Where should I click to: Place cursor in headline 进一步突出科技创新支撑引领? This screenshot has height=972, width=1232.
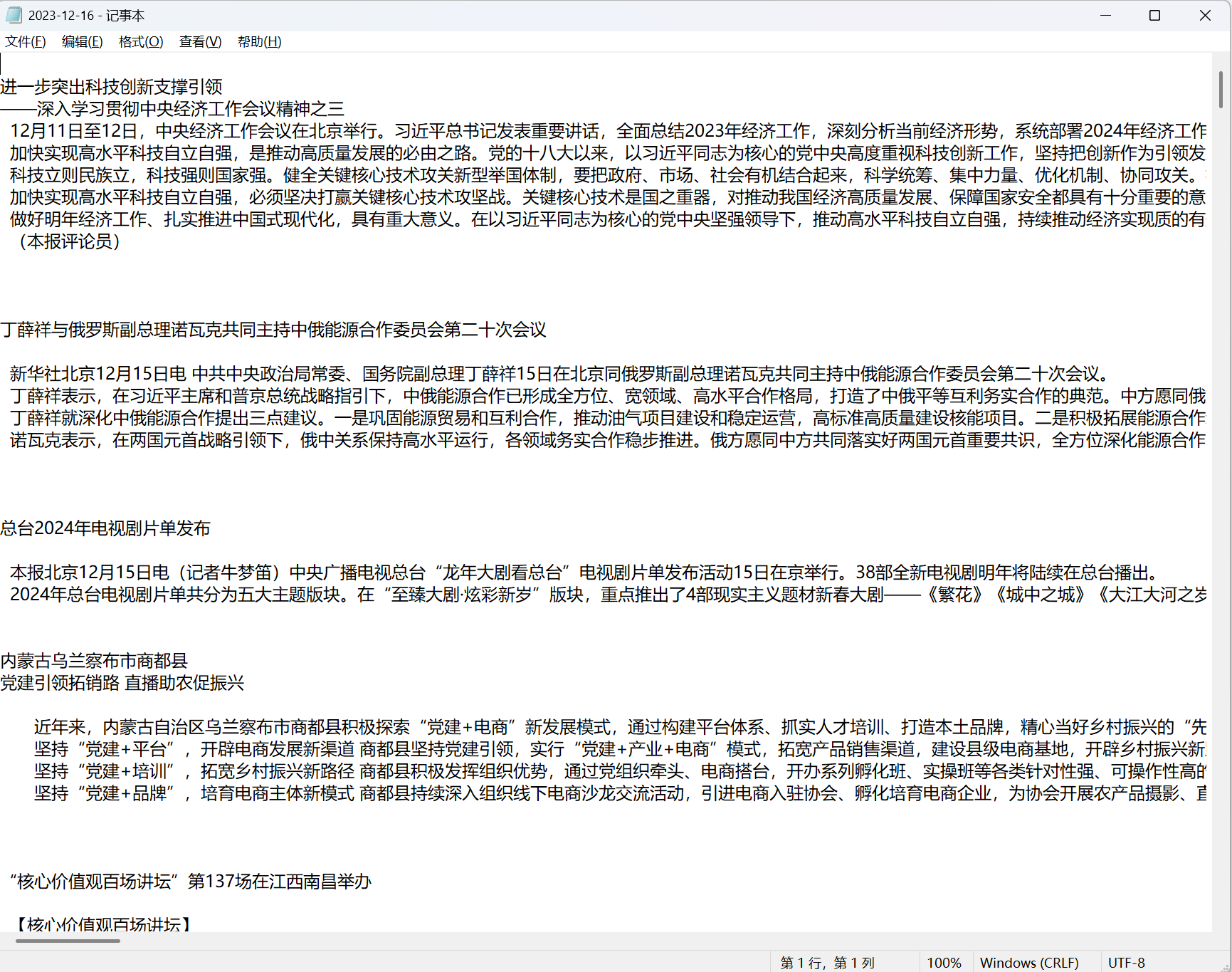click(x=111, y=87)
